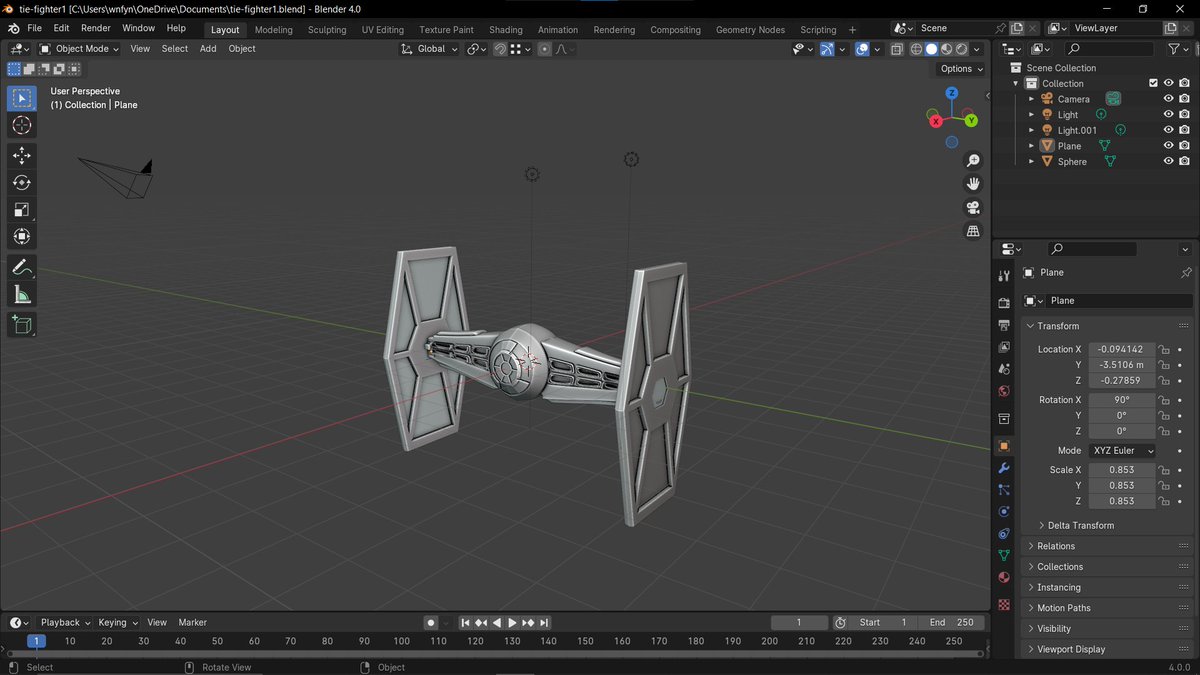The width and height of the screenshot is (1200, 675).
Task: Open the Object Data mesh properties tab
Action: click(1004, 555)
